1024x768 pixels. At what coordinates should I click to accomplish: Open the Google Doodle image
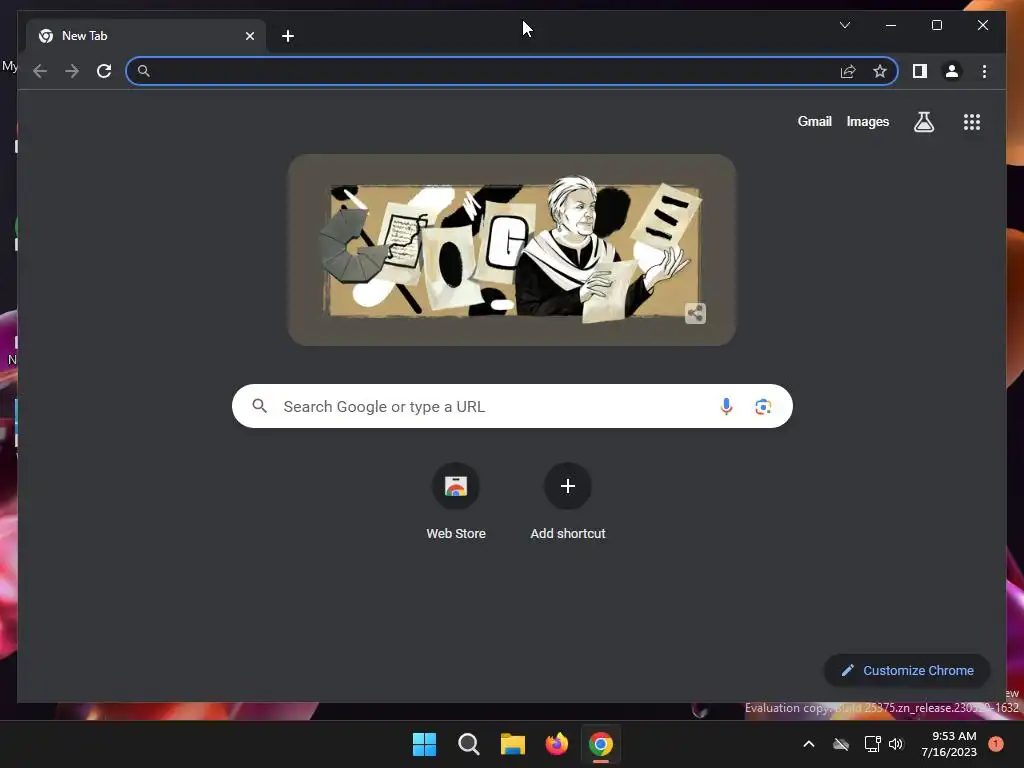tap(512, 250)
